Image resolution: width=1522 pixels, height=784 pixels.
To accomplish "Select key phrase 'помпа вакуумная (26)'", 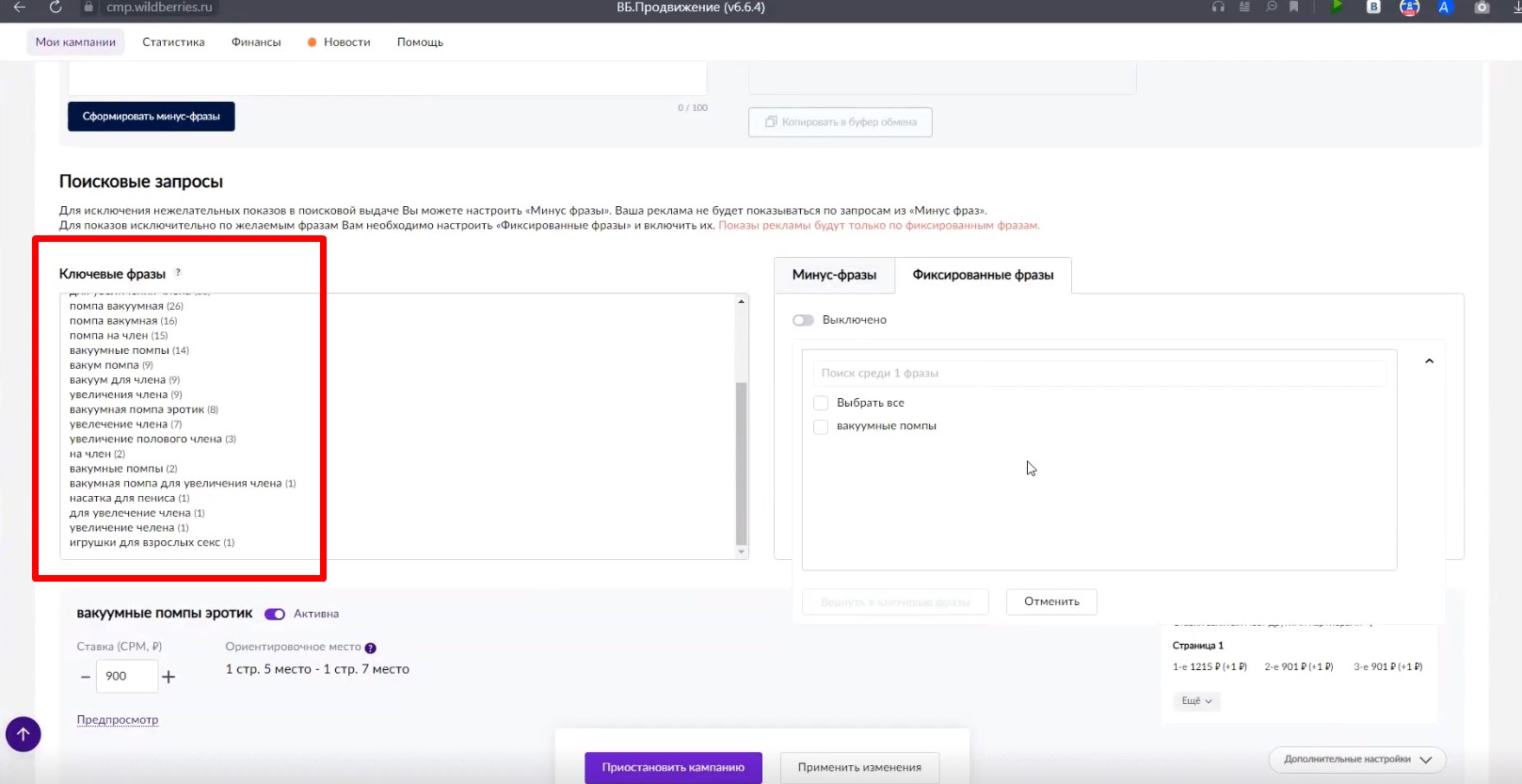I will (x=126, y=306).
